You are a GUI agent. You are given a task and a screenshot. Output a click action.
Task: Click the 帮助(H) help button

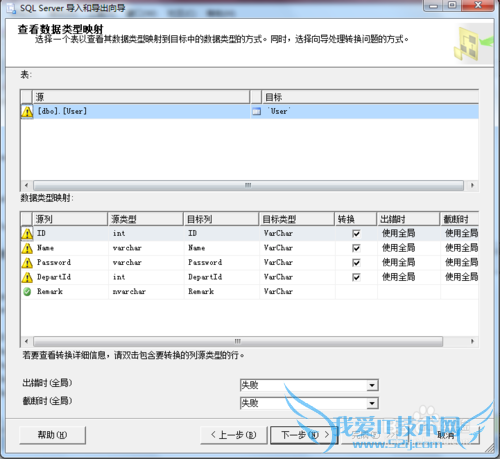tap(52, 435)
